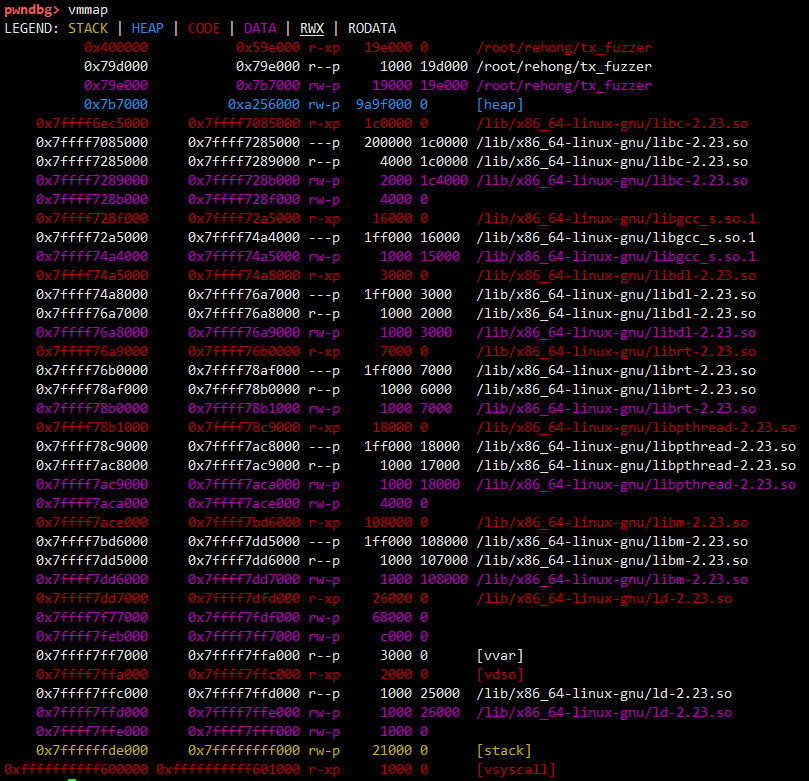
Task: Click offset value 25000
Action: [440, 694]
